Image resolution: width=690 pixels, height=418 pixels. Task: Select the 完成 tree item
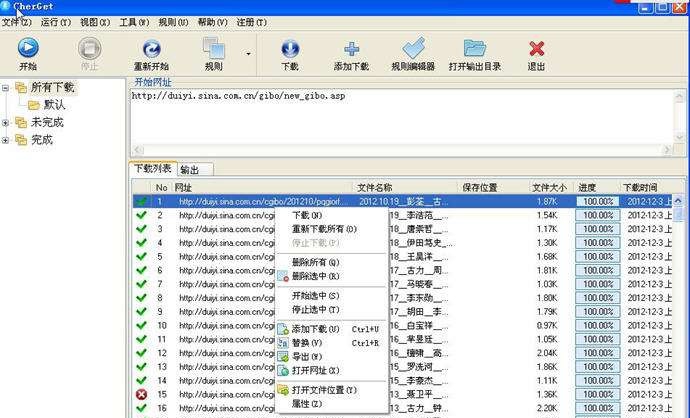(42, 140)
